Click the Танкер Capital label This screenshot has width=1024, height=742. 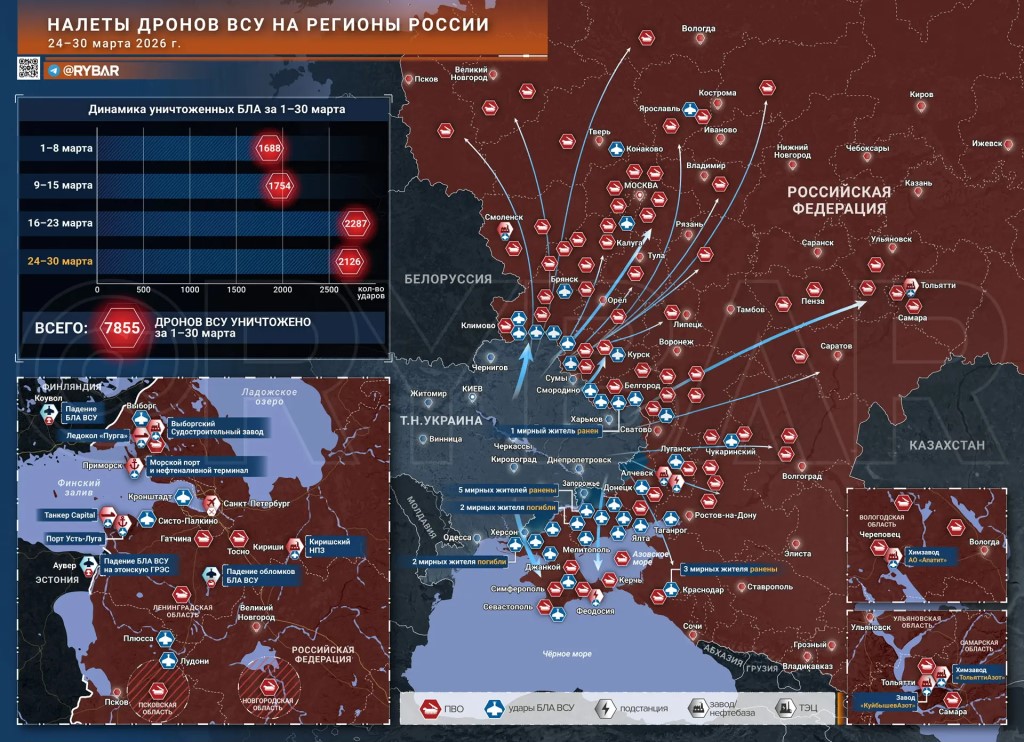(x=70, y=515)
